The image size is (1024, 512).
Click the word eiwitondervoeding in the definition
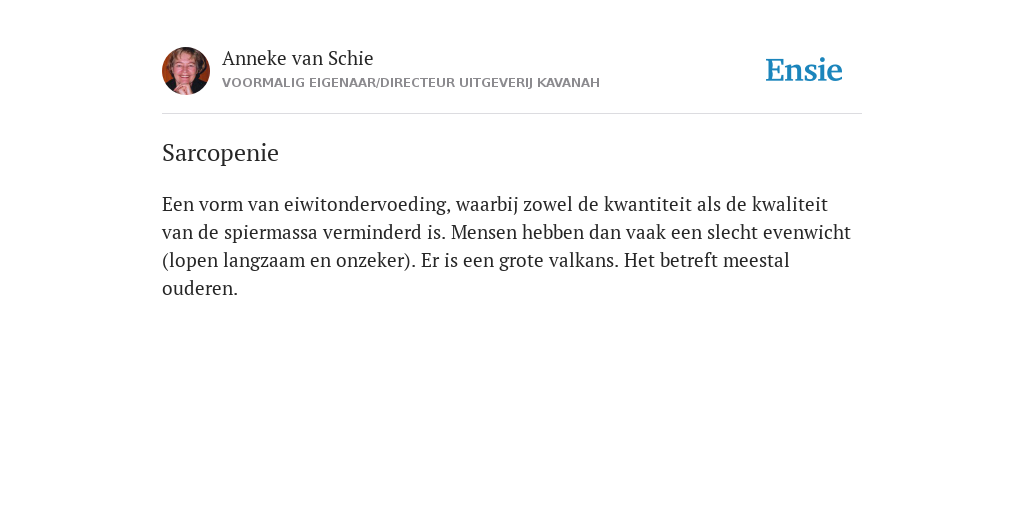(x=367, y=205)
